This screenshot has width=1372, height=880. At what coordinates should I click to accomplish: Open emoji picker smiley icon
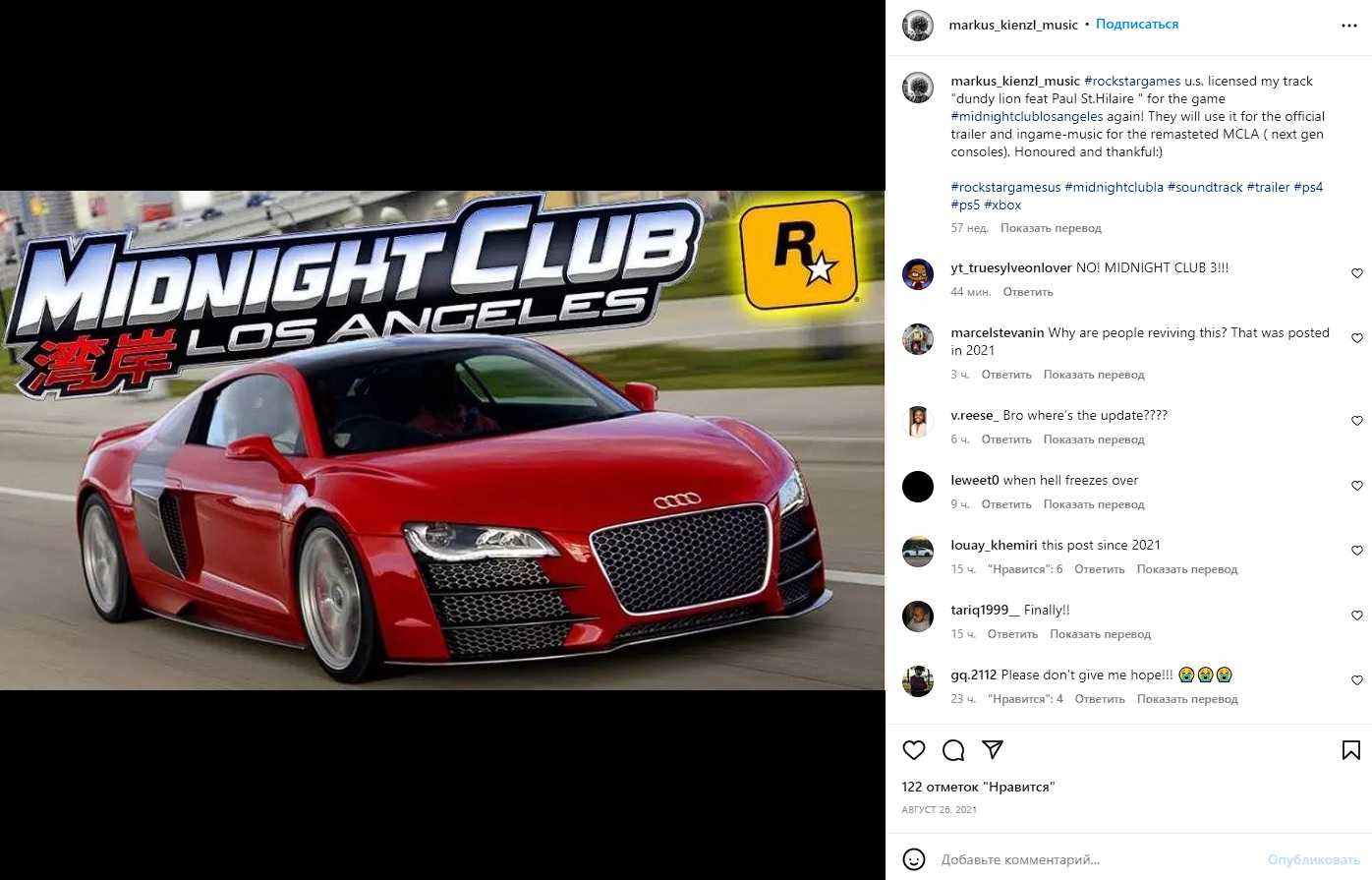pyautogui.click(x=914, y=859)
